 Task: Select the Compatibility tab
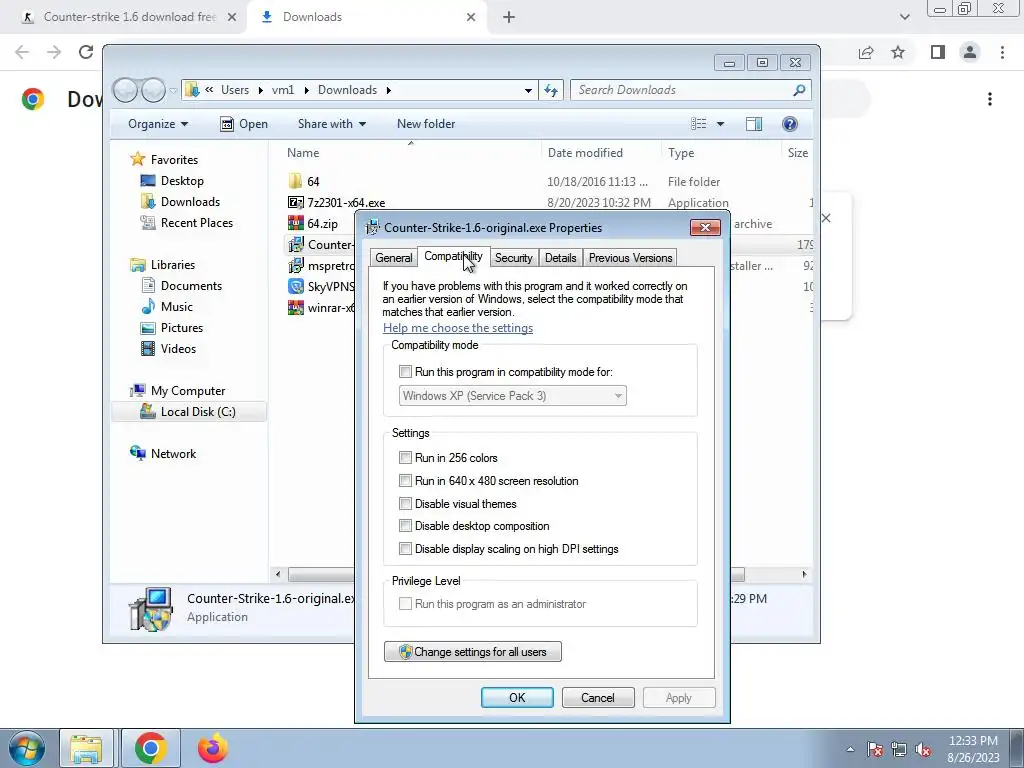pyautogui.click(x=453, y=256)
